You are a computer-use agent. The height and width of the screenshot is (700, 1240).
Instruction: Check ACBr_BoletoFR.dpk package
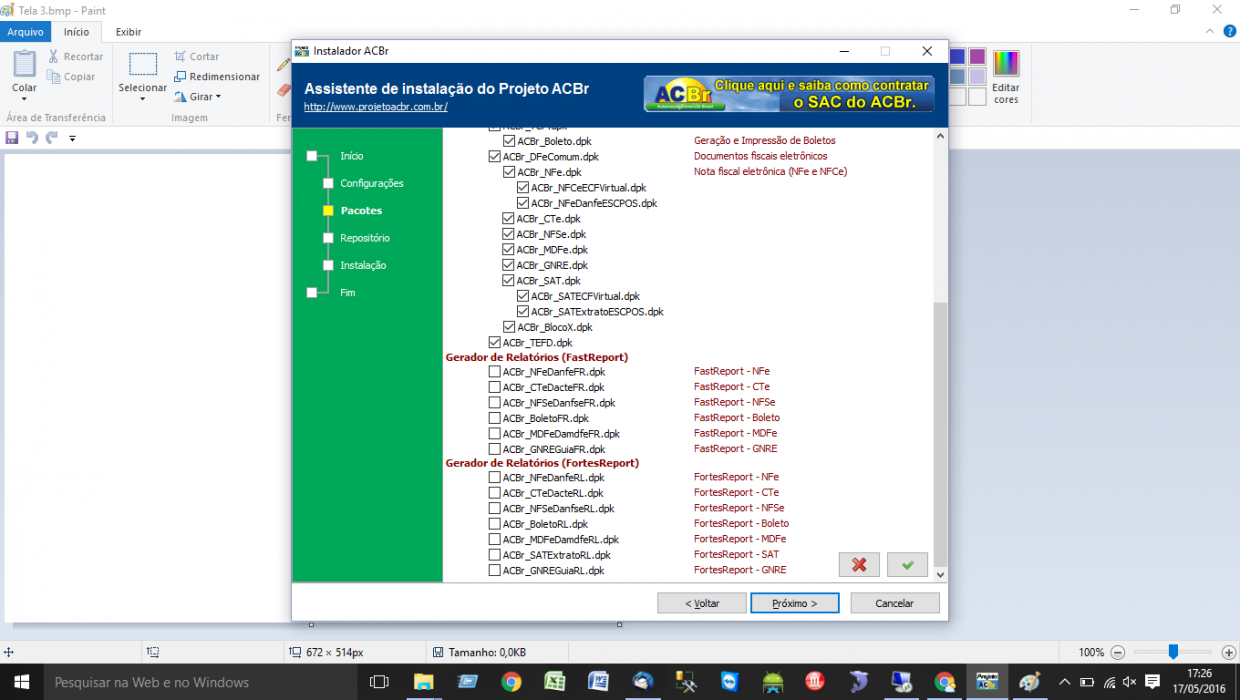pos(494,418)
